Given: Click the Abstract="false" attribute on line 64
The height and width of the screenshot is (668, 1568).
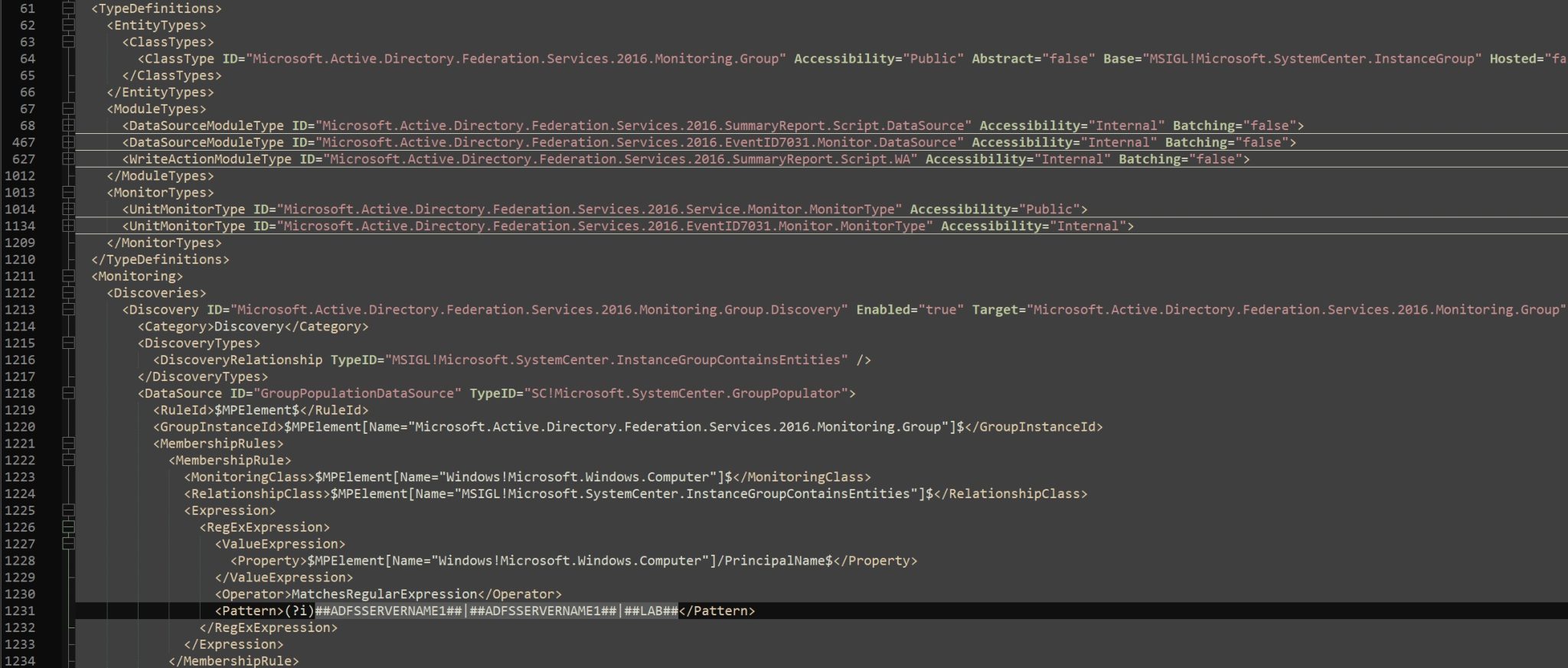Looking at the screenshot, I should pyautogui.click(x=1034, y=59).
